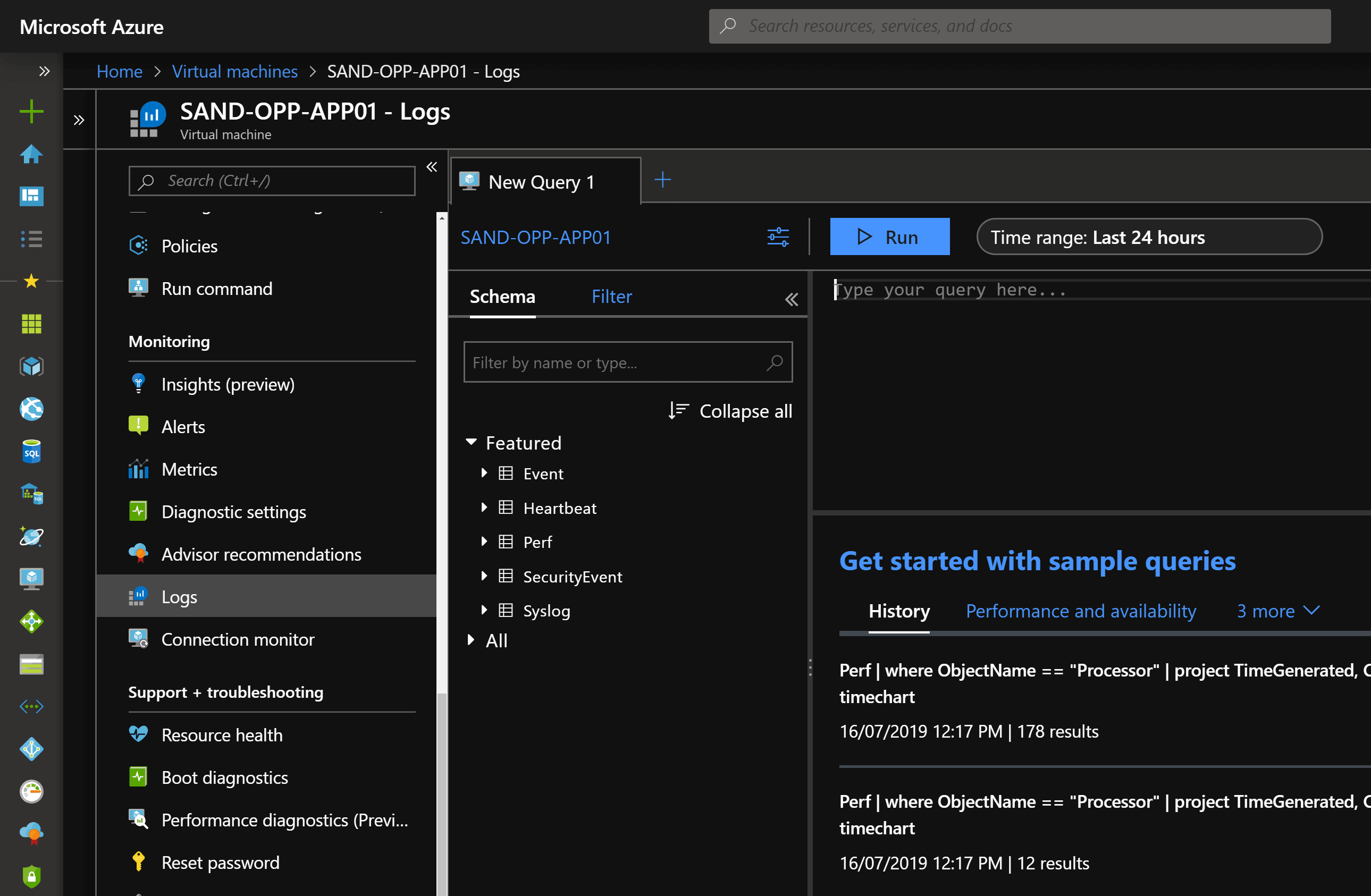Open the Dashboard icon in left rail
This screenshot has height=896, width=1371.
pyautogui.click(x=31, y=196)
